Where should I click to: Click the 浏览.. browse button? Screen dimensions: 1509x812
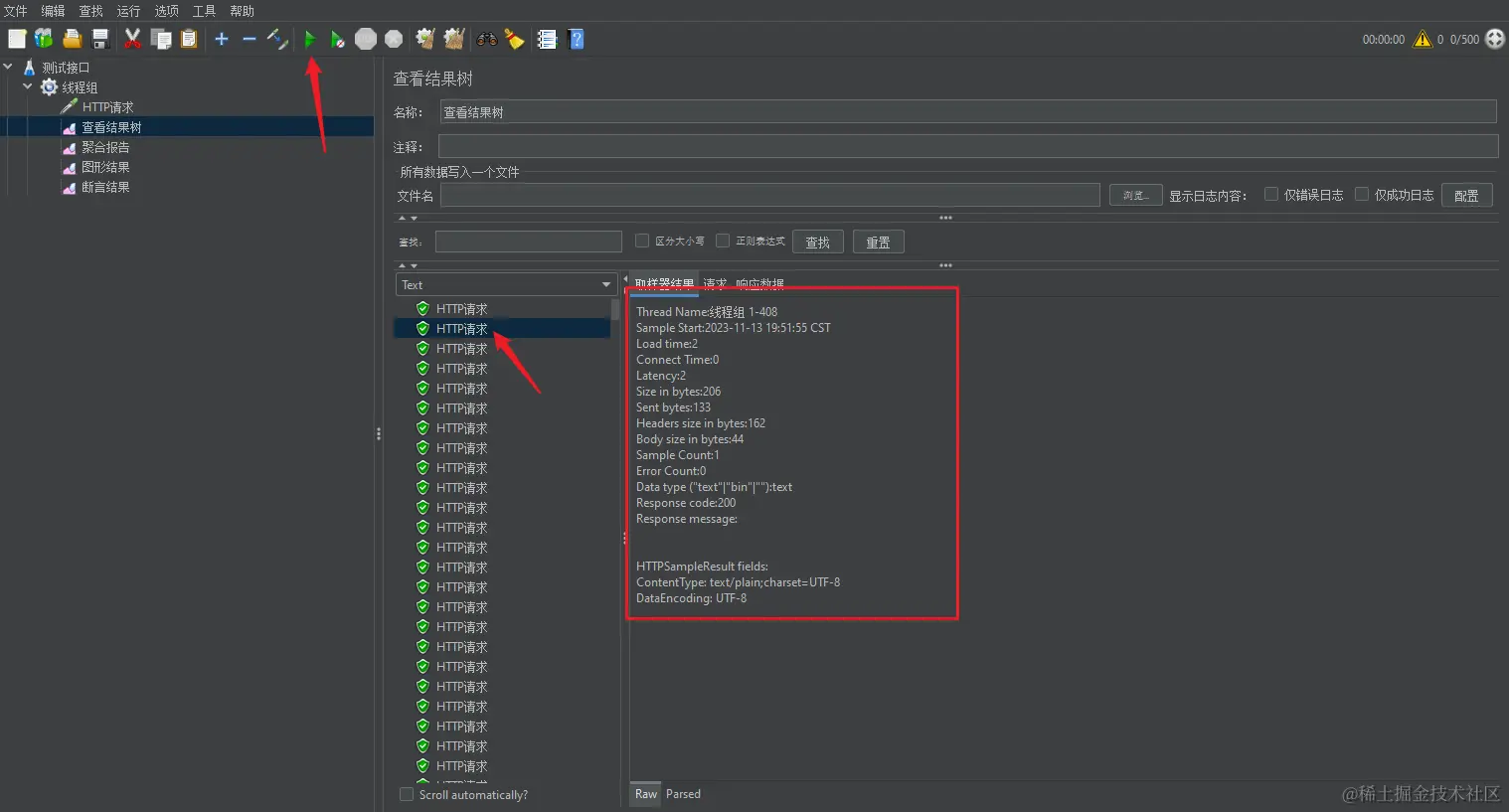click(x=1135, y=195)
